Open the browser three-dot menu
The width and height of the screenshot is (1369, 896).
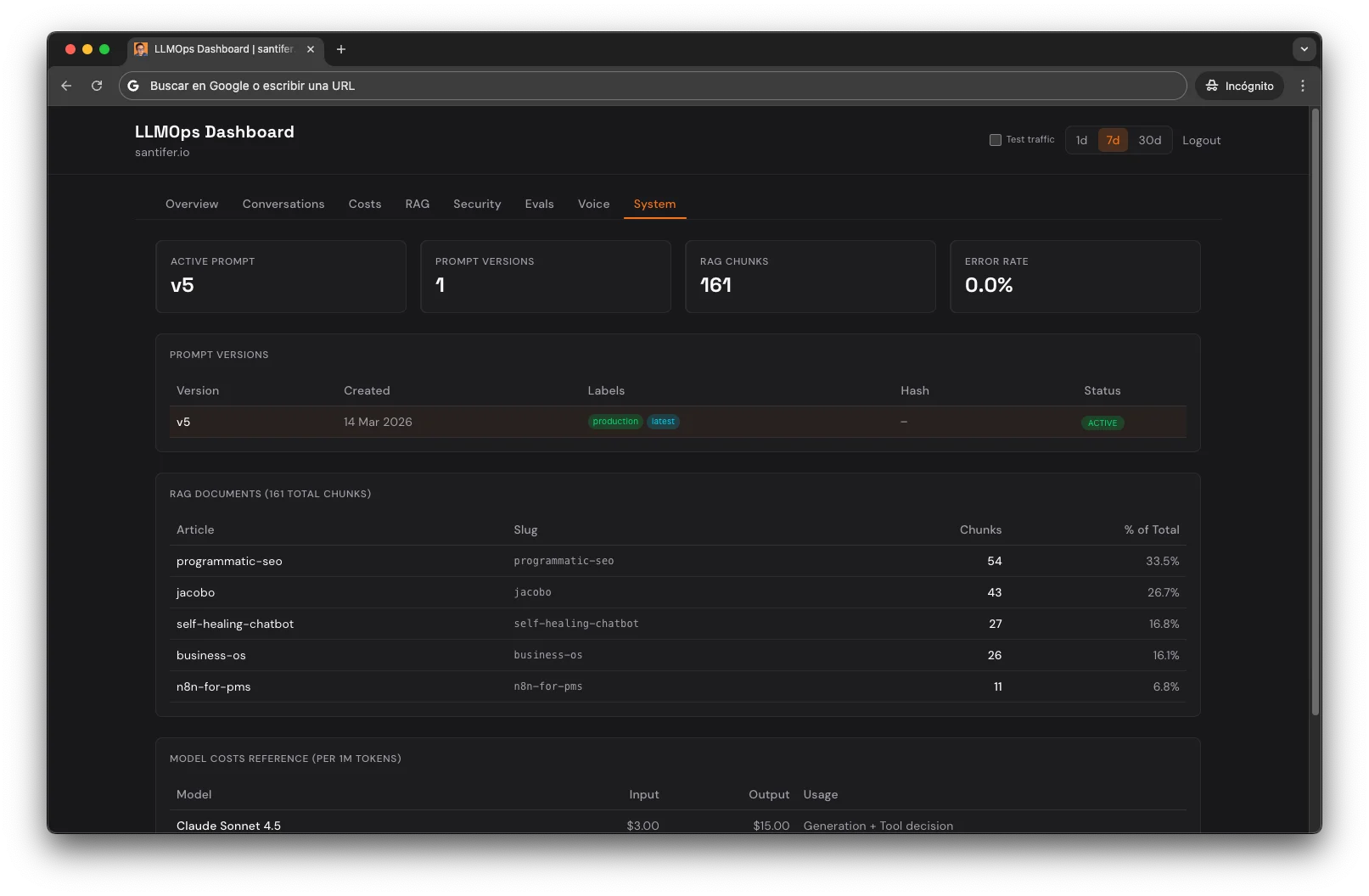1304,86
